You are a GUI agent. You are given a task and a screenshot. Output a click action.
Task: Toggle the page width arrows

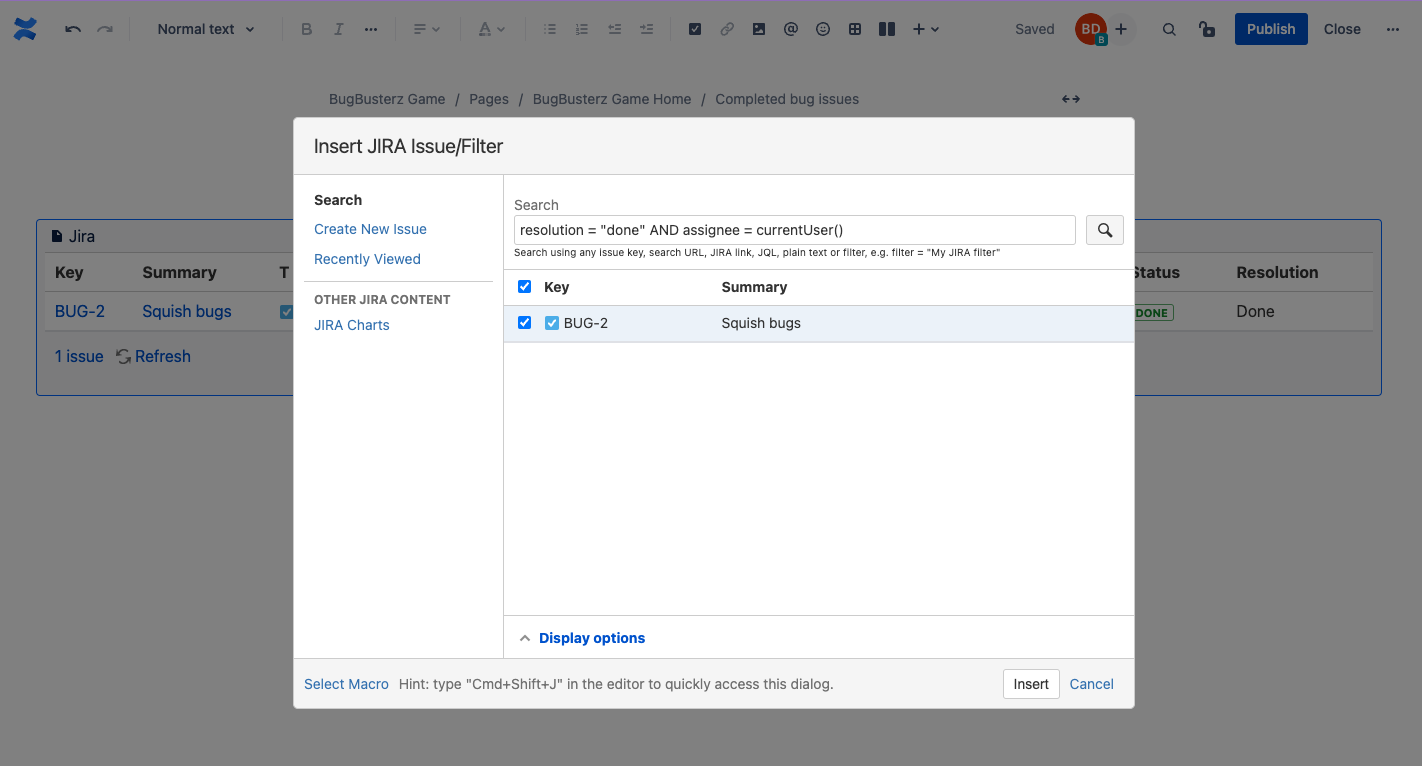pos(1071,99)
